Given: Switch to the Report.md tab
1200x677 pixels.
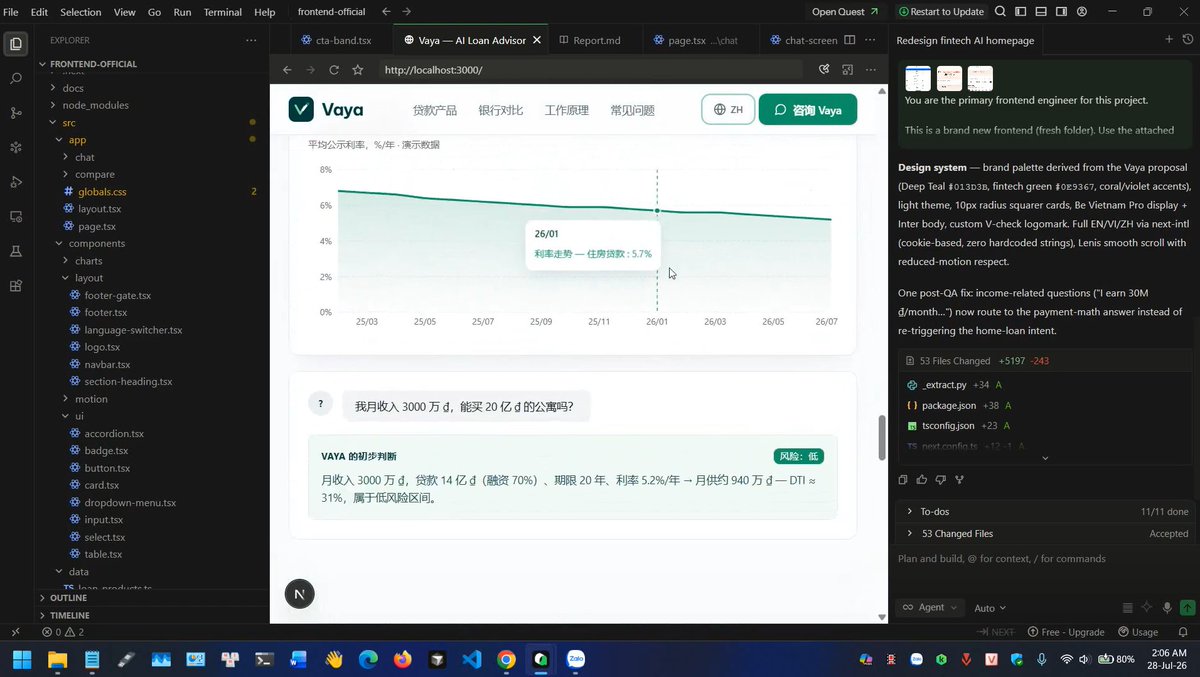Looking at the screenshot, I should (589, 40).
